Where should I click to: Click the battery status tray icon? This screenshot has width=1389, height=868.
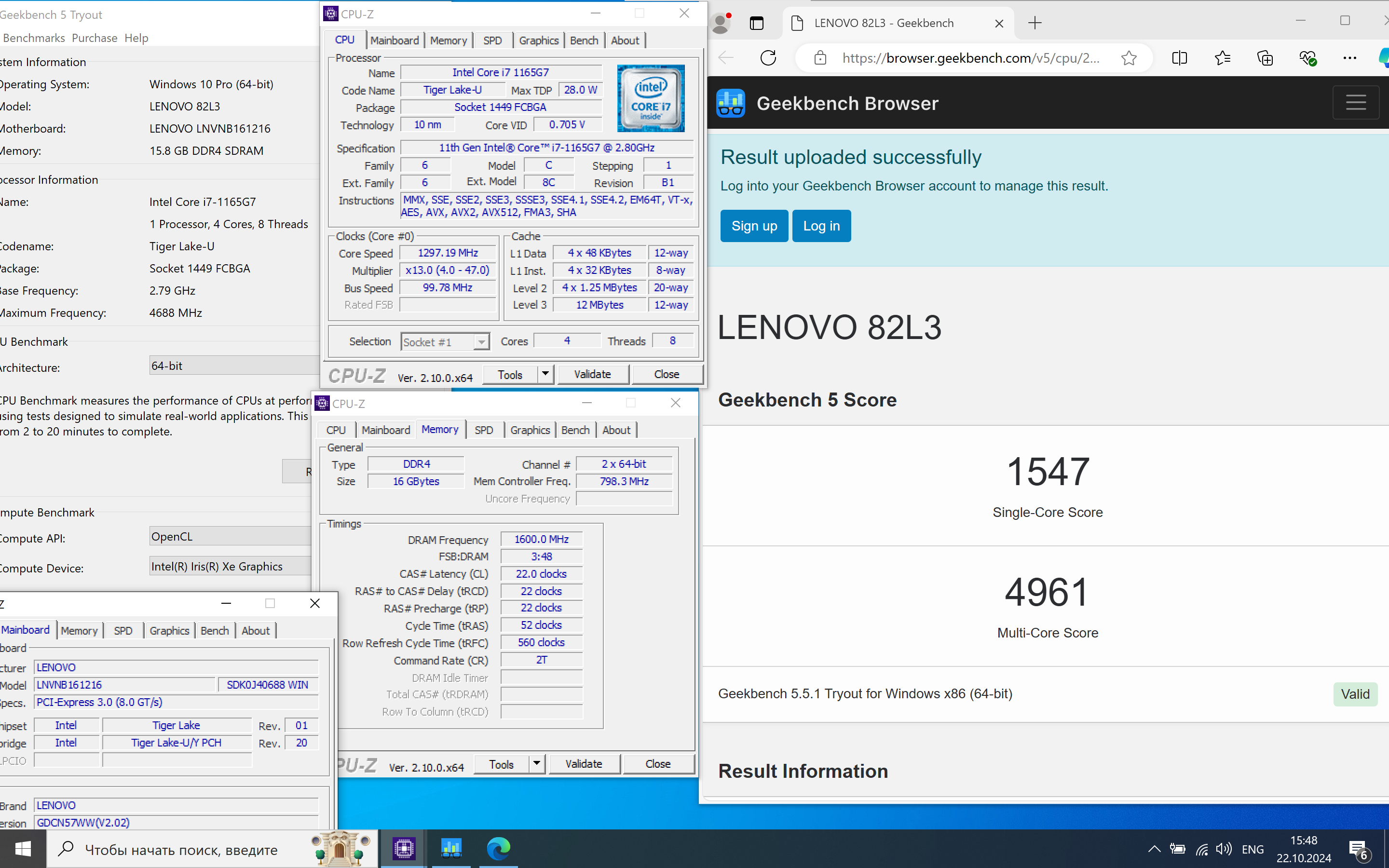(1178, 849)
